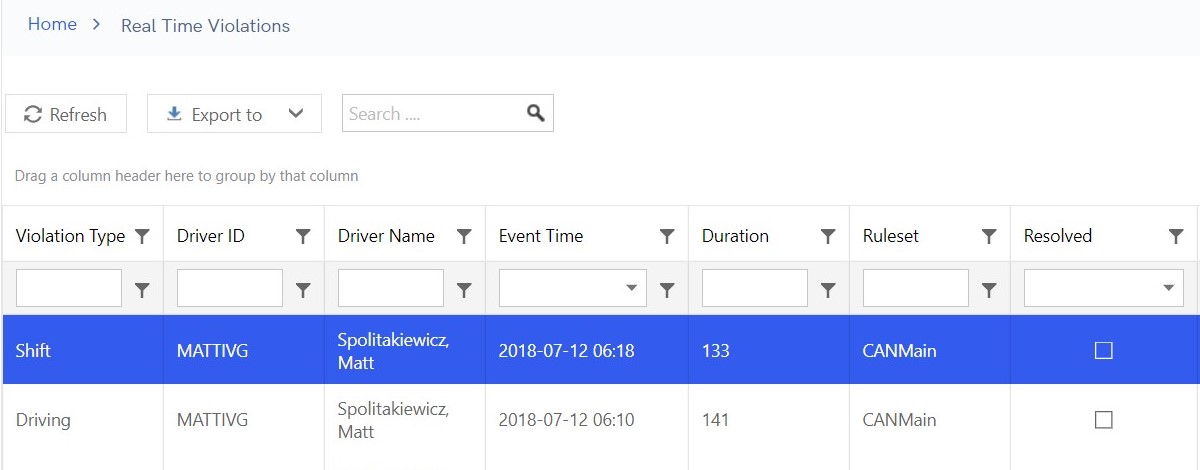Open filter menu on Ruleset header
Screen dimensions: 1200x470
click(989, 236)
